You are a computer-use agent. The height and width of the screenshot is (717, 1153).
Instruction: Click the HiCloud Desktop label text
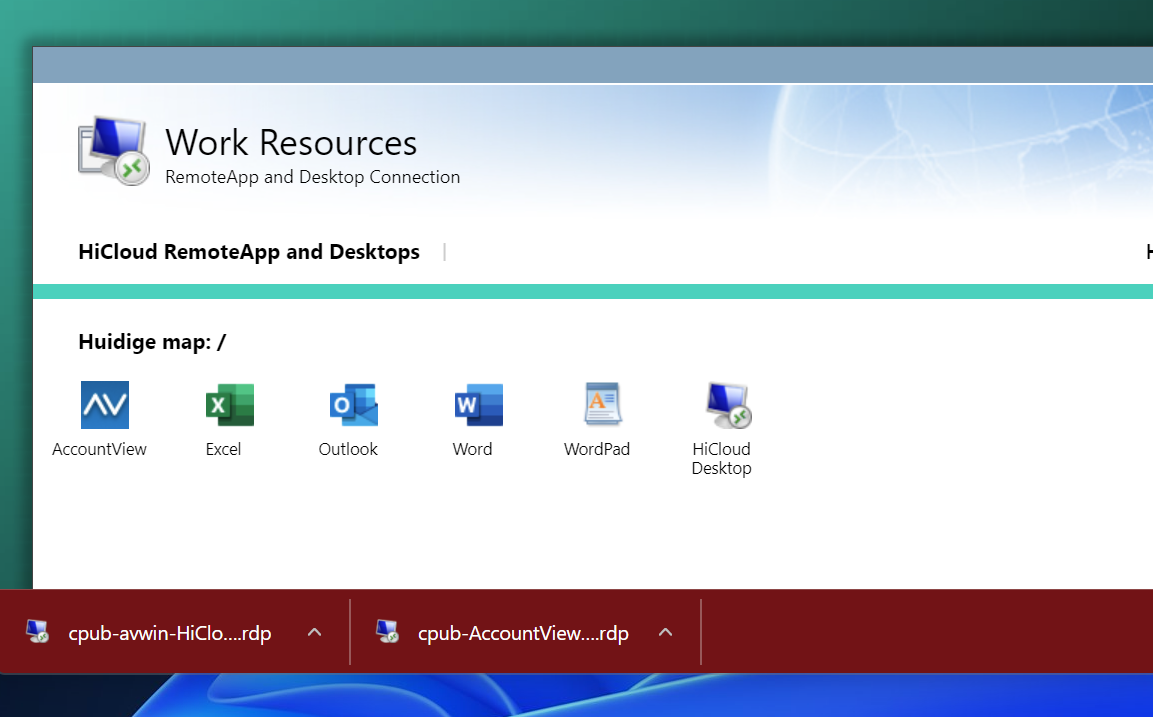[x=721, y=459]
